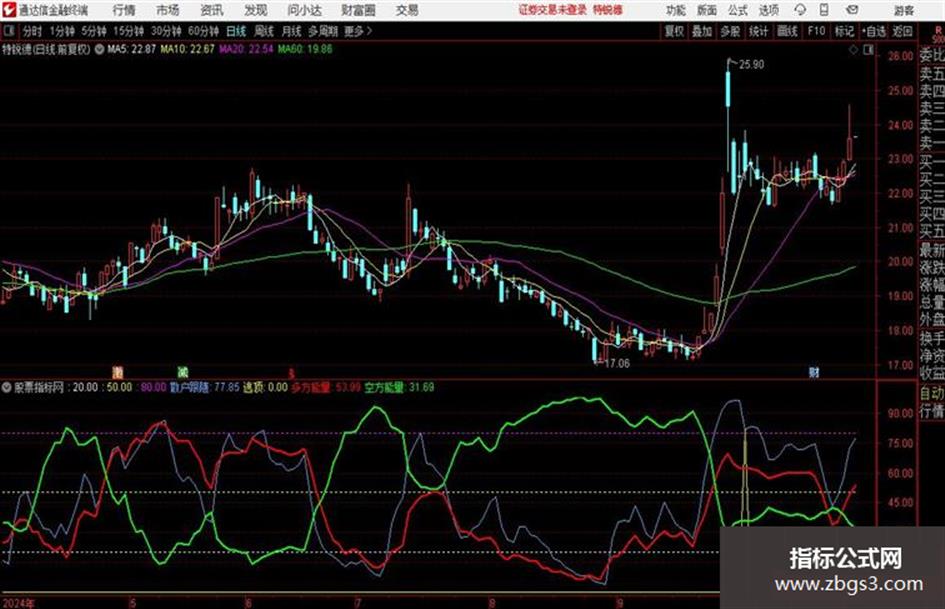Open the envelope messages icon
The width and height of the screenshot is (945, 609).
(852, 10)
